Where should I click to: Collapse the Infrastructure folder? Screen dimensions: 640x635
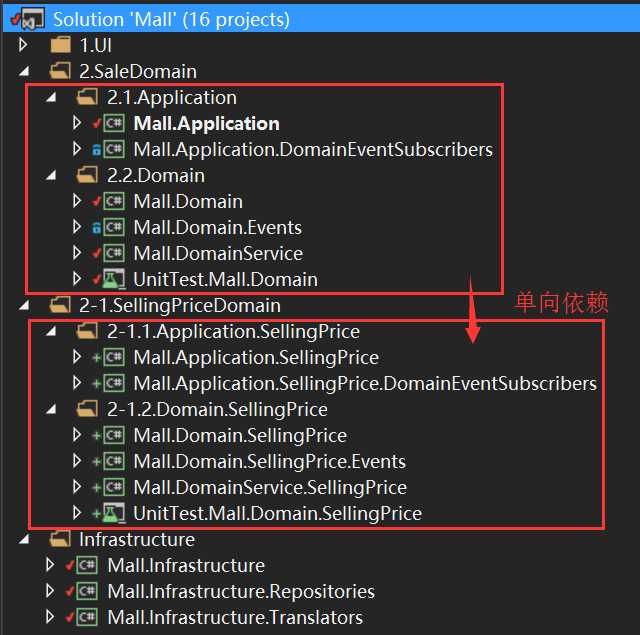tap(24, 540)
